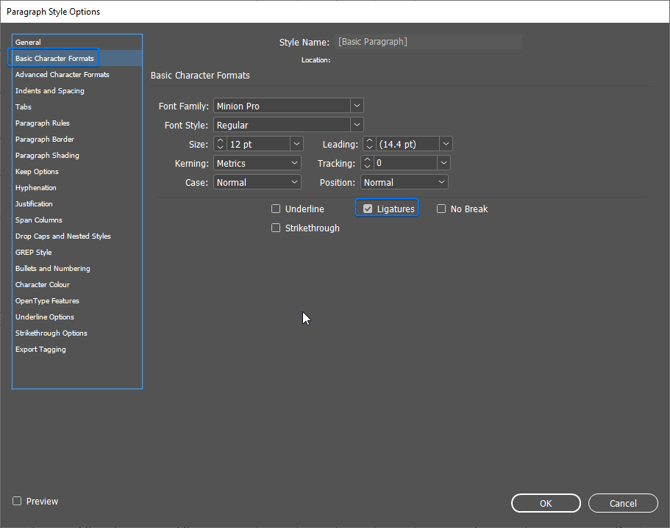The height and width of the screenshot is (528, 670).
Task: Open the Kerning dropdown
Action: coord(294,163)
